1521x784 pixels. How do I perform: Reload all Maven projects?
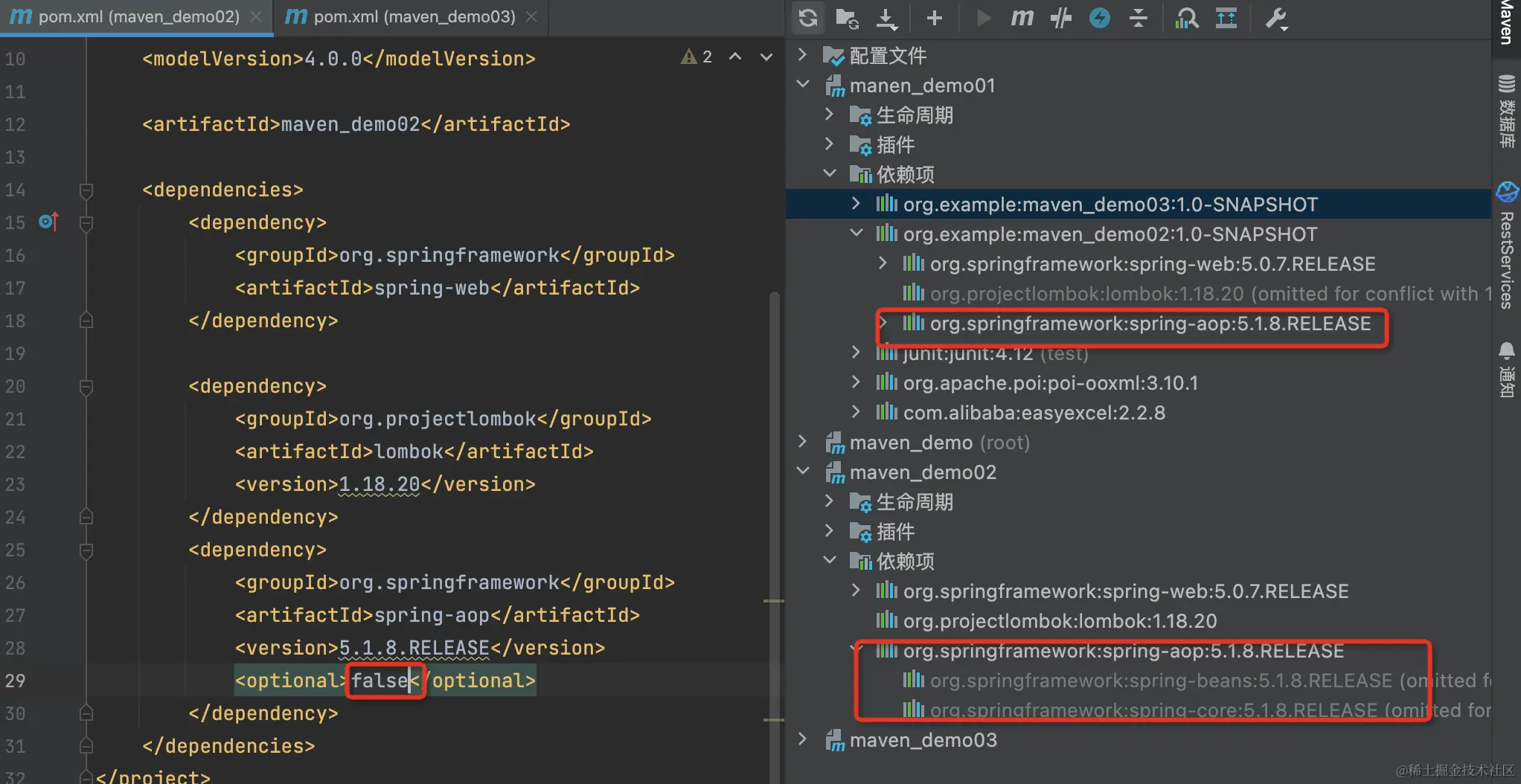pyautogui.click(x=808, y=17)
